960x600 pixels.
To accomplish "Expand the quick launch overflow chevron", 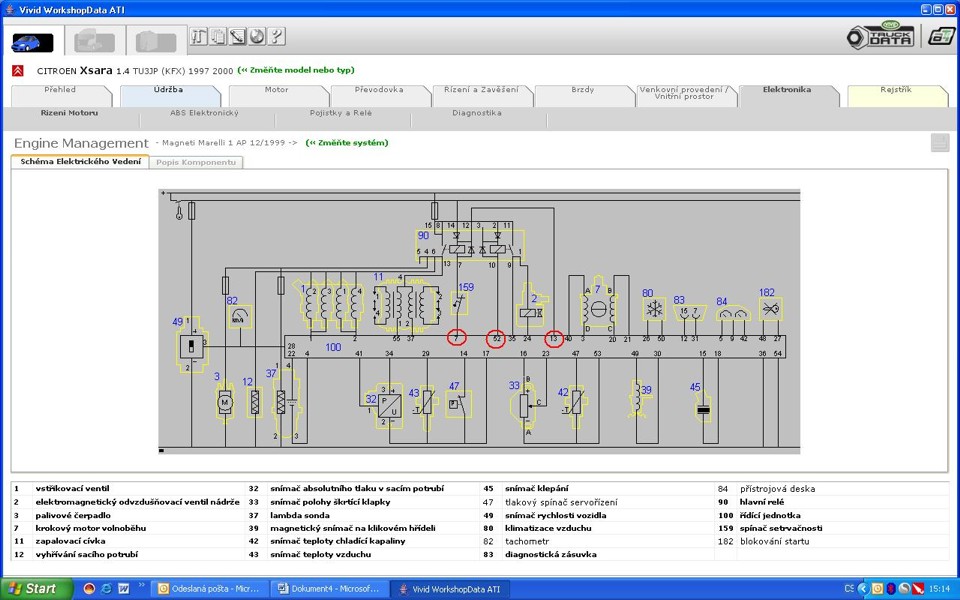I will tap(141, 586).
